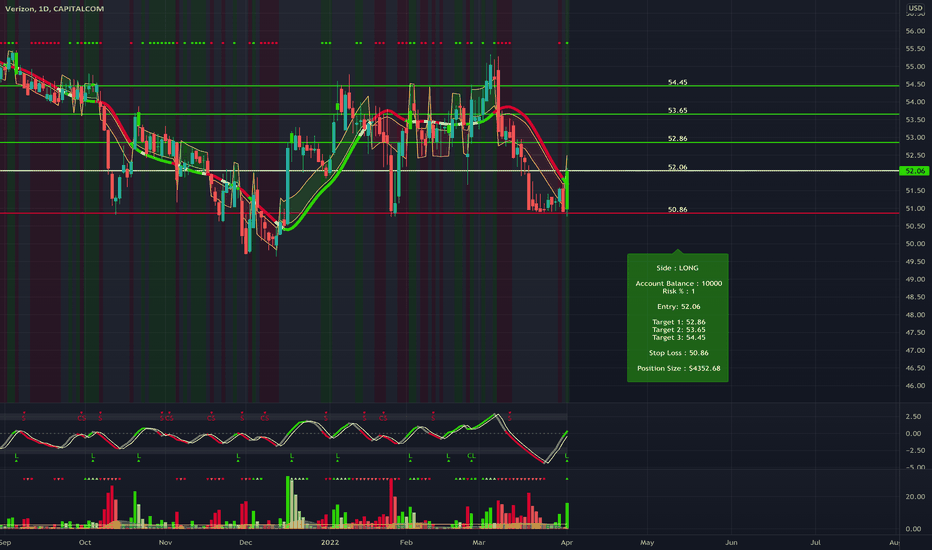Screen dimensions: 932x550
Task: Click 50.50 on the price axis
Action: [x=915, y=226]
